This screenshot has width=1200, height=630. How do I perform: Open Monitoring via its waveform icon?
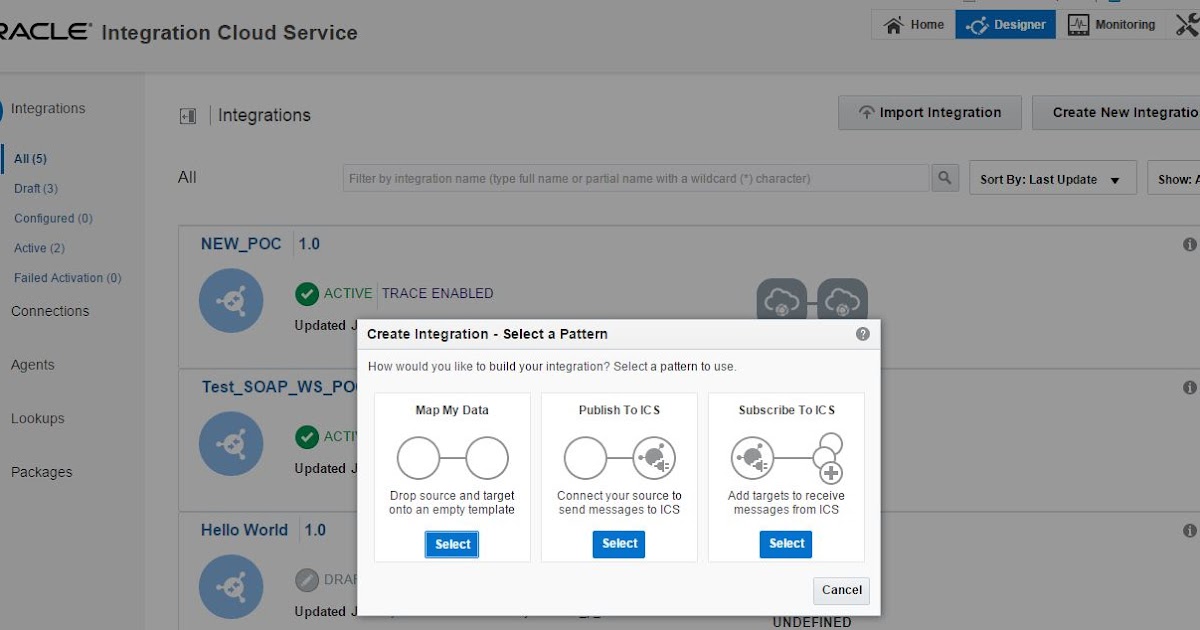click(1078, 24)
